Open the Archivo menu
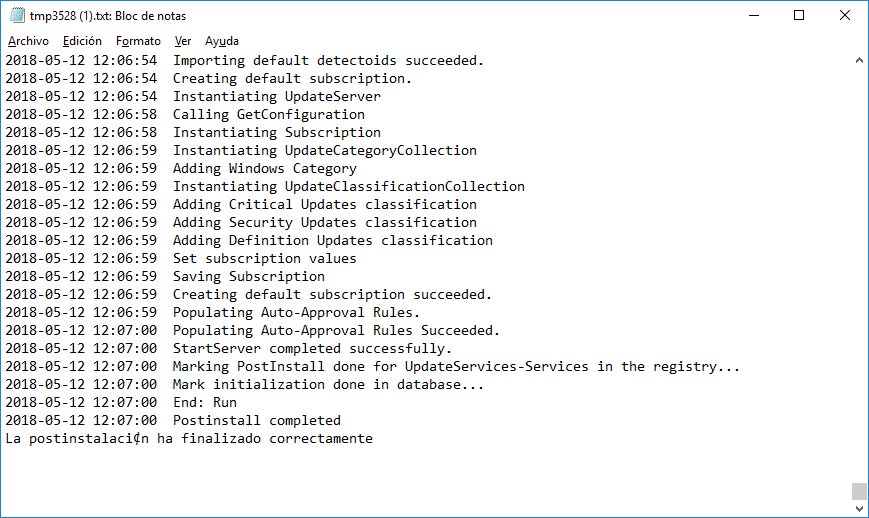The image size is (869, 518). [x=28, y=41]
